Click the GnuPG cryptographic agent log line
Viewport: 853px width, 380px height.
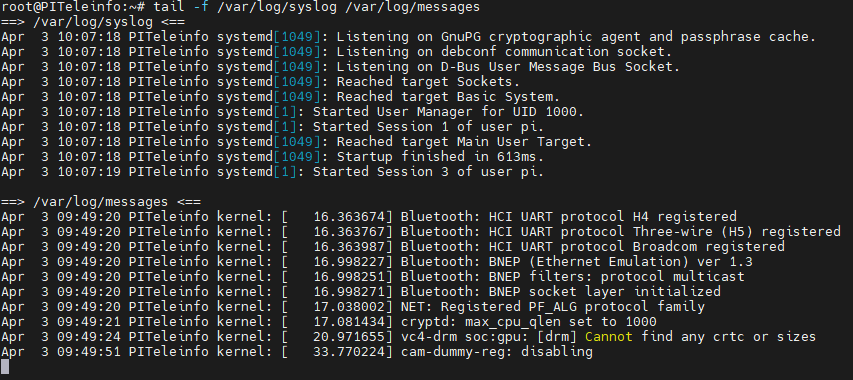[x=409, y=37]
